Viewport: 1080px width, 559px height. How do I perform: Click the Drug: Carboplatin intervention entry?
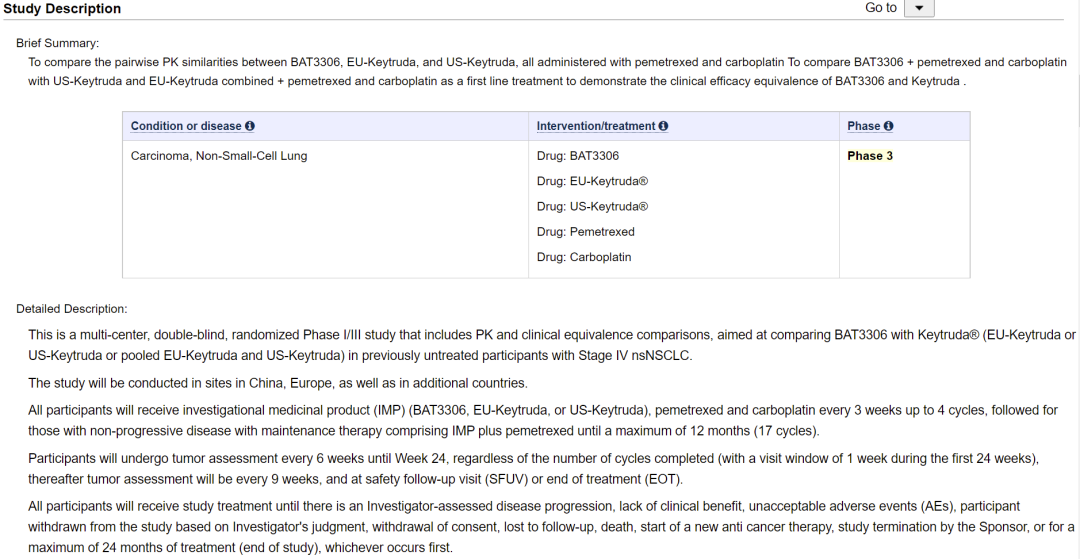coord(584,257)
